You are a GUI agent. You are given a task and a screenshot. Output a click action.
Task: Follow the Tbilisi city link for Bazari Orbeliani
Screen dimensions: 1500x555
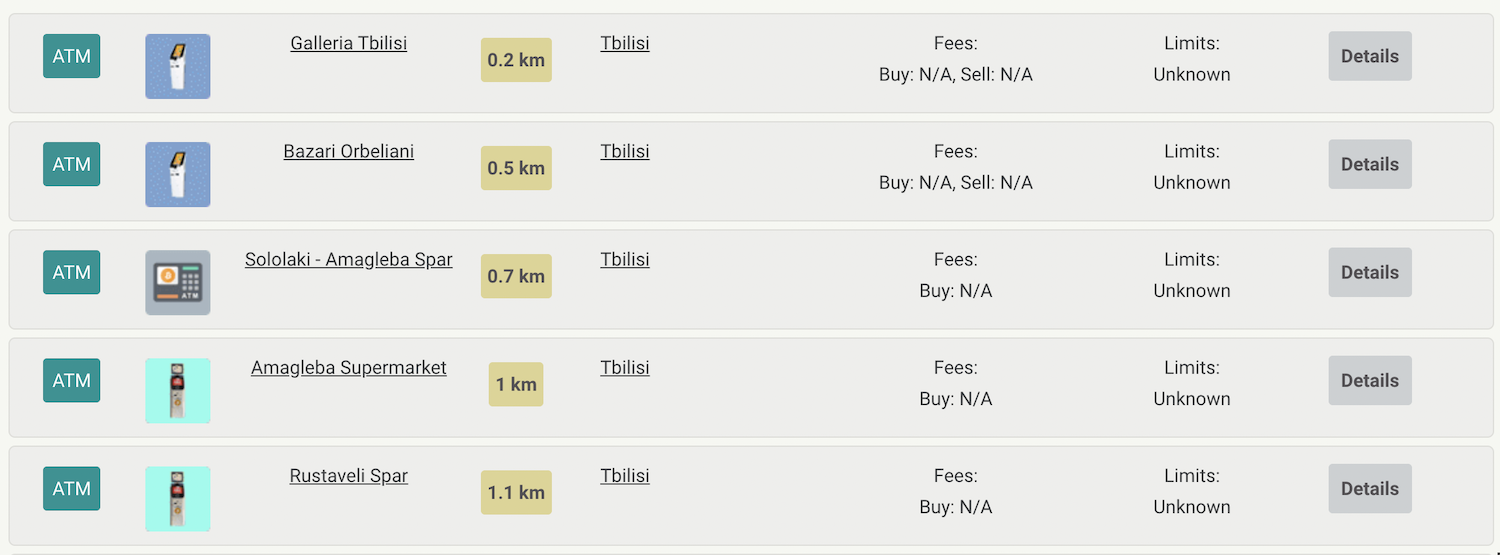624,151
